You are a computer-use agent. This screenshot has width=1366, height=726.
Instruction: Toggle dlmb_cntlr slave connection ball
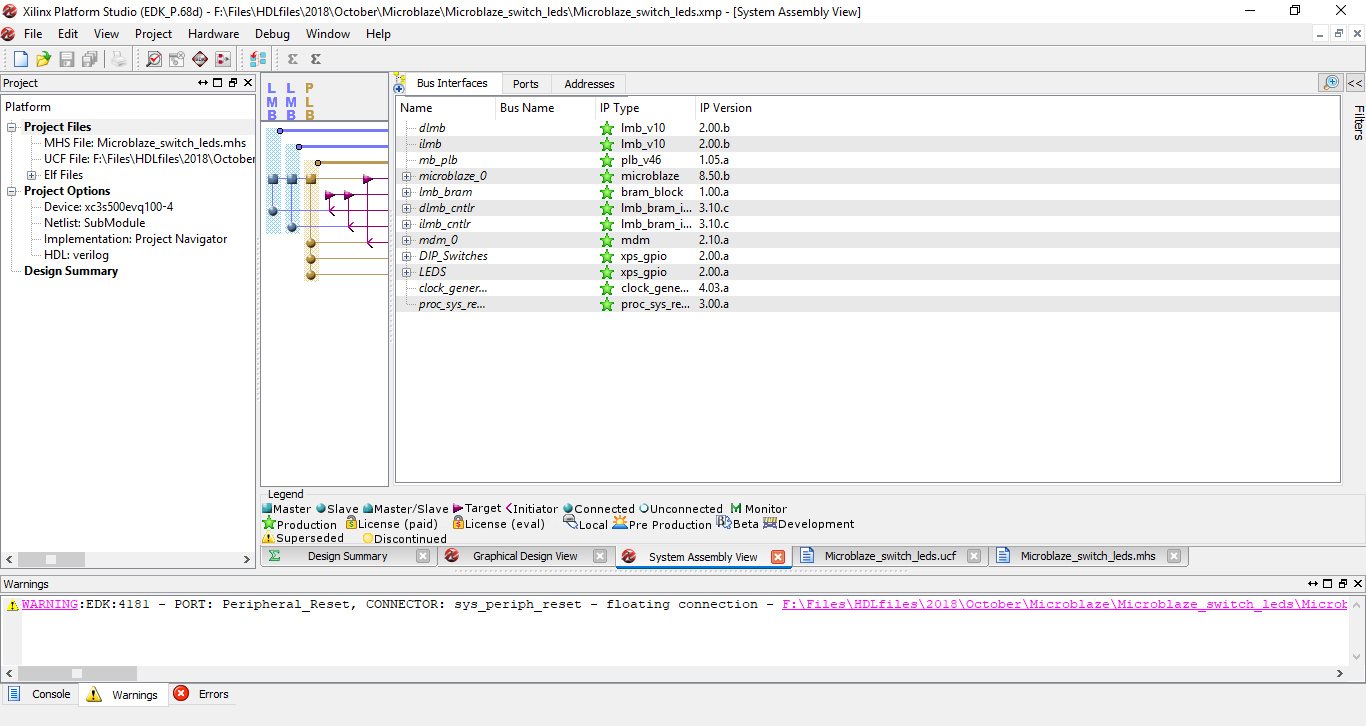(x=273, y=211)
